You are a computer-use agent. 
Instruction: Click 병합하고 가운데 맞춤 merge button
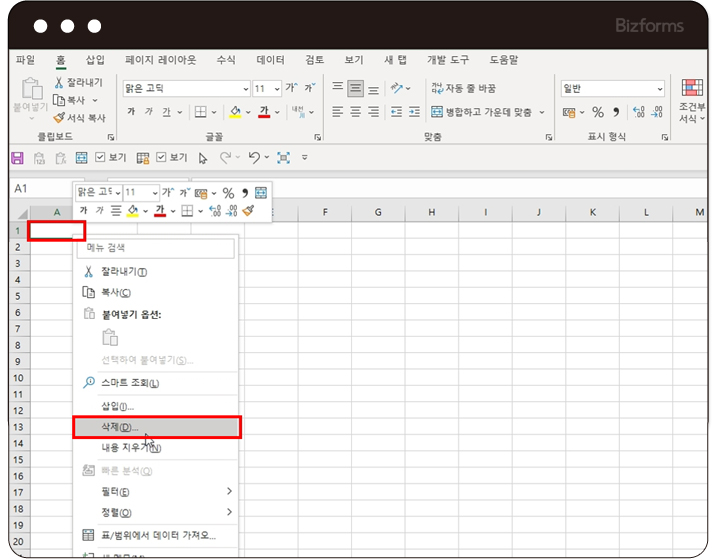[487, 112]
